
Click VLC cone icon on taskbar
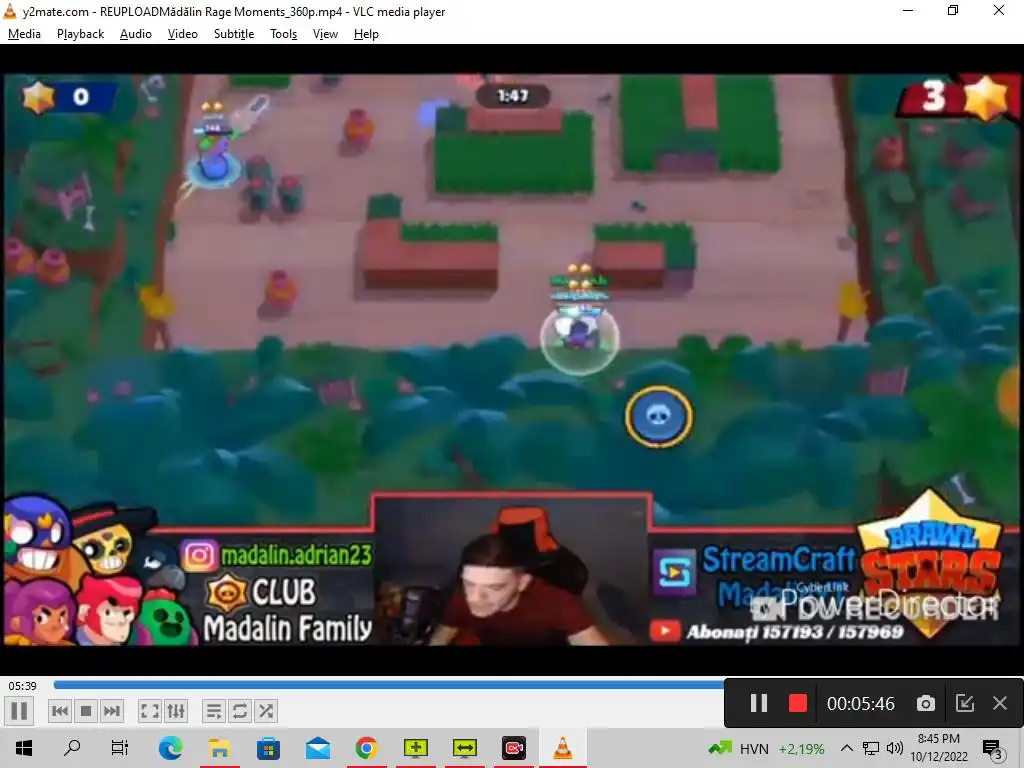point(563,748)
